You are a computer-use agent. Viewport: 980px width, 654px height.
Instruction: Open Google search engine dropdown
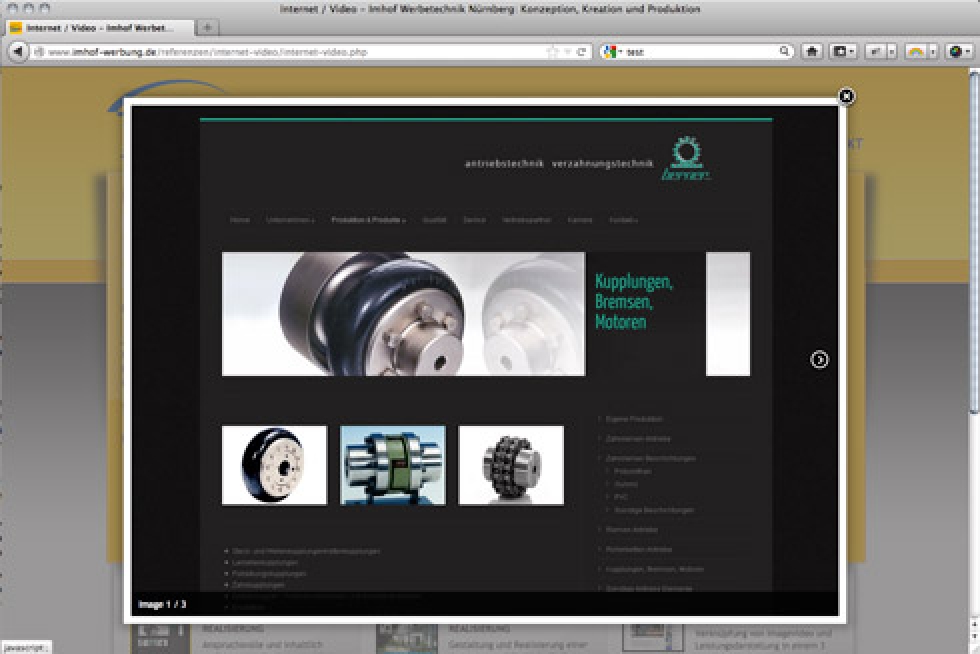(x=612, y=52)
